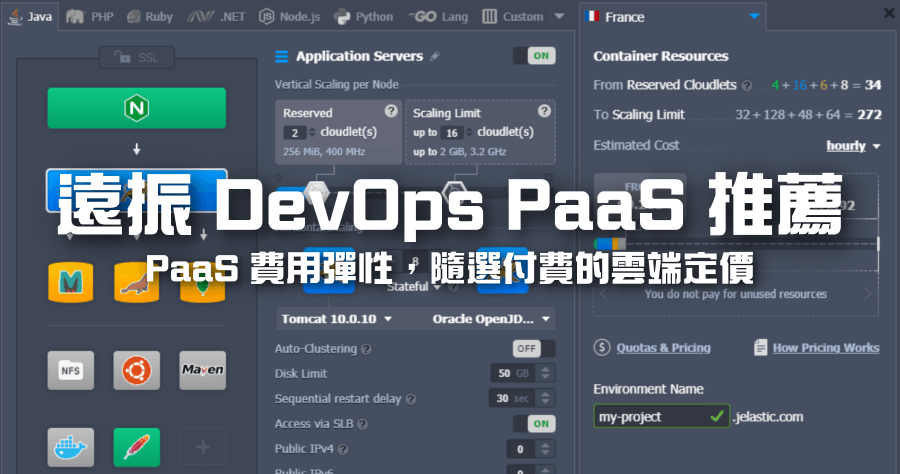This screenshot has height=474, width=900.
Task: Click the Disk Limit 50 GB field
Action: tap(514, 373)
